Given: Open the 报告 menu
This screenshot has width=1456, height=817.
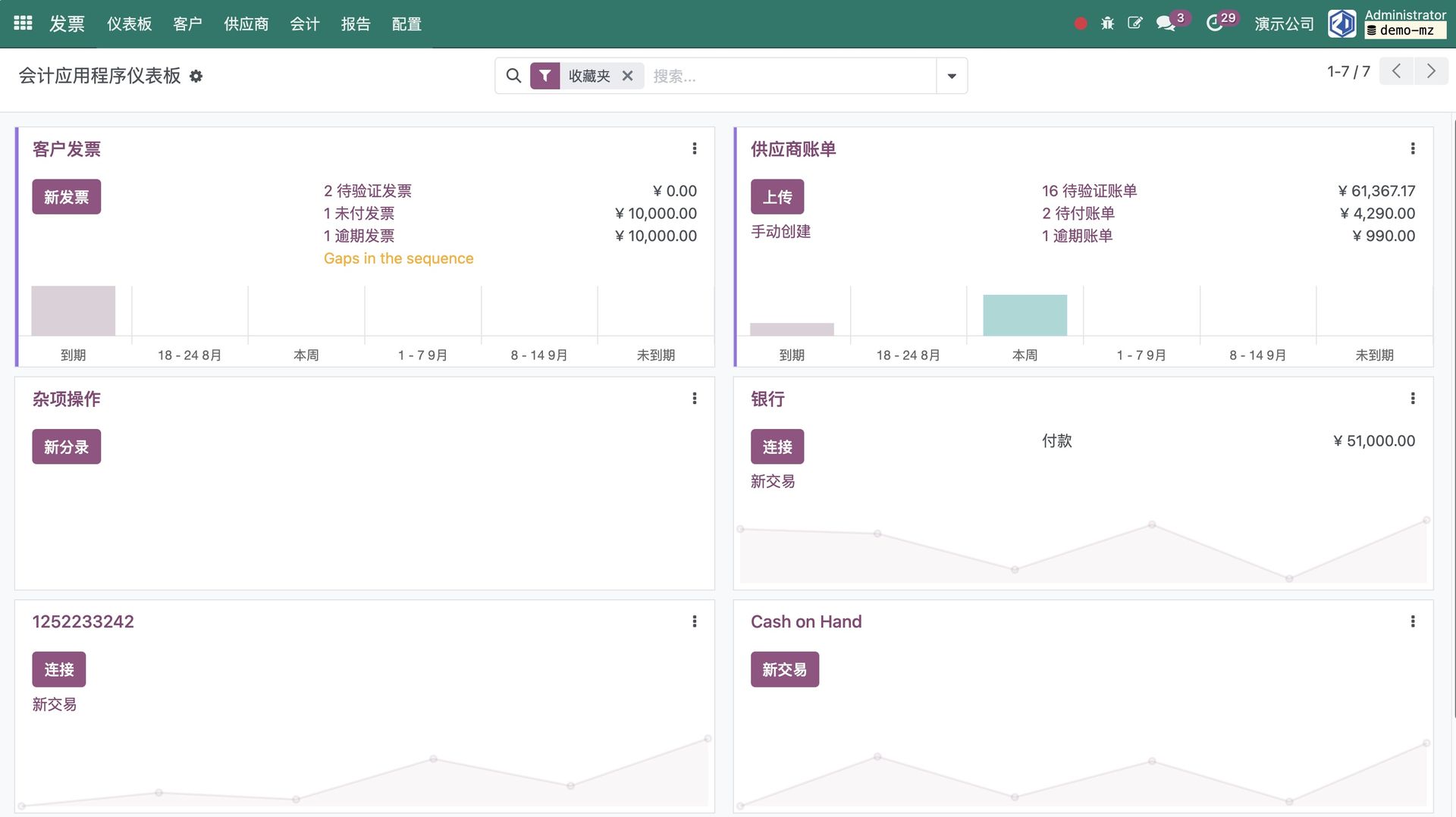Looking at the screenshot, I should click(x=356, y=24).
